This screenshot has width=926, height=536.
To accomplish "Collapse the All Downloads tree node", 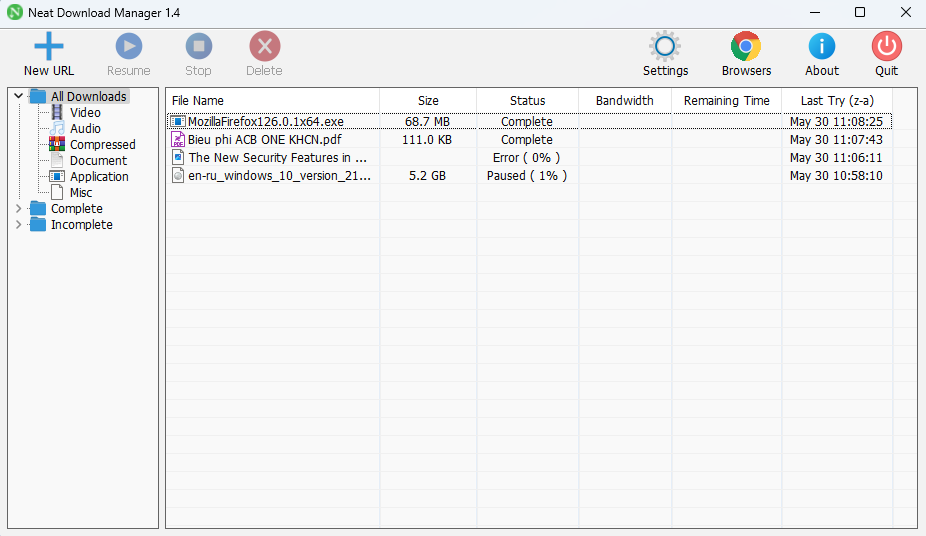I will [18, 96].
